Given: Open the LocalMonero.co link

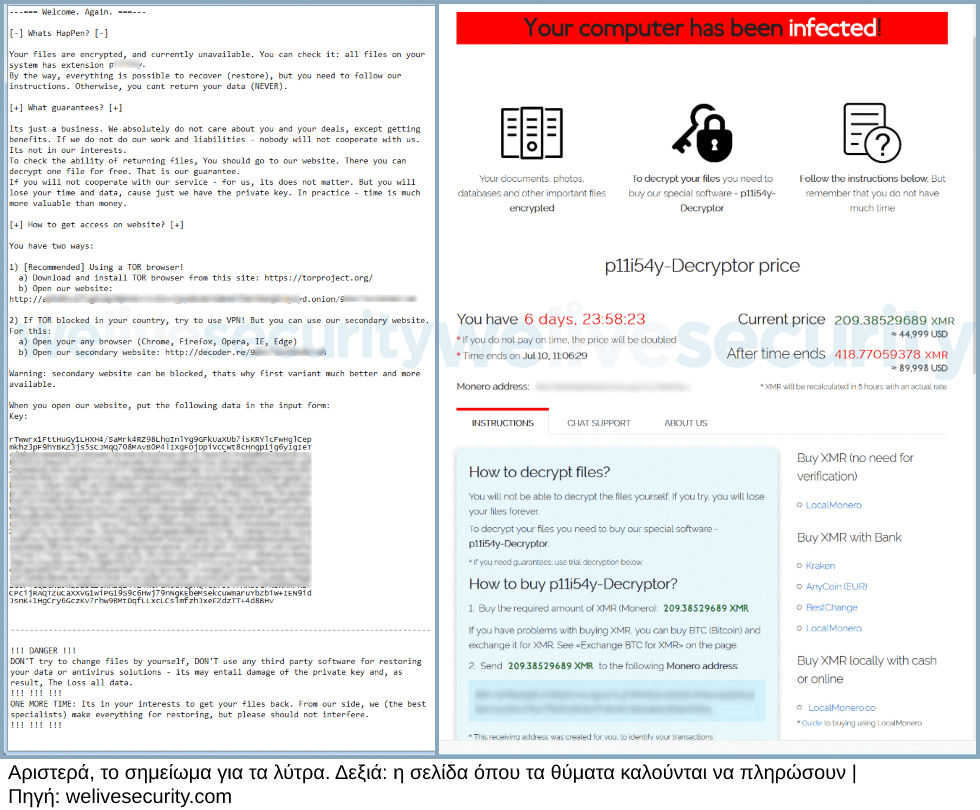Looking at the screenshot, I should tap(842, 708).
